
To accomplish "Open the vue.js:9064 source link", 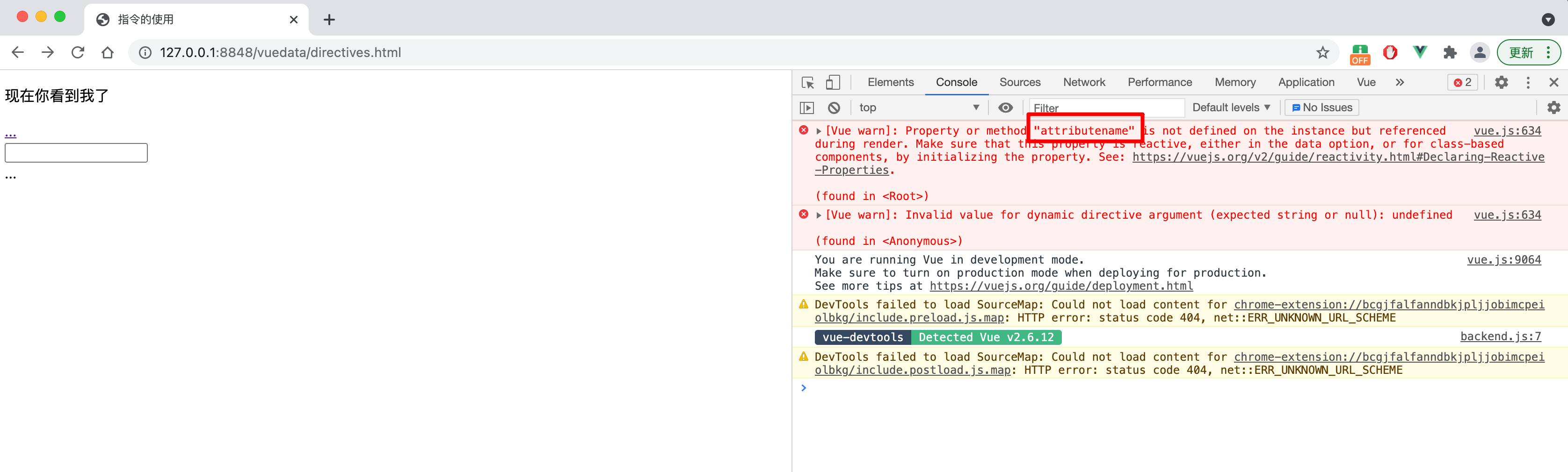I will (1503, 260).
